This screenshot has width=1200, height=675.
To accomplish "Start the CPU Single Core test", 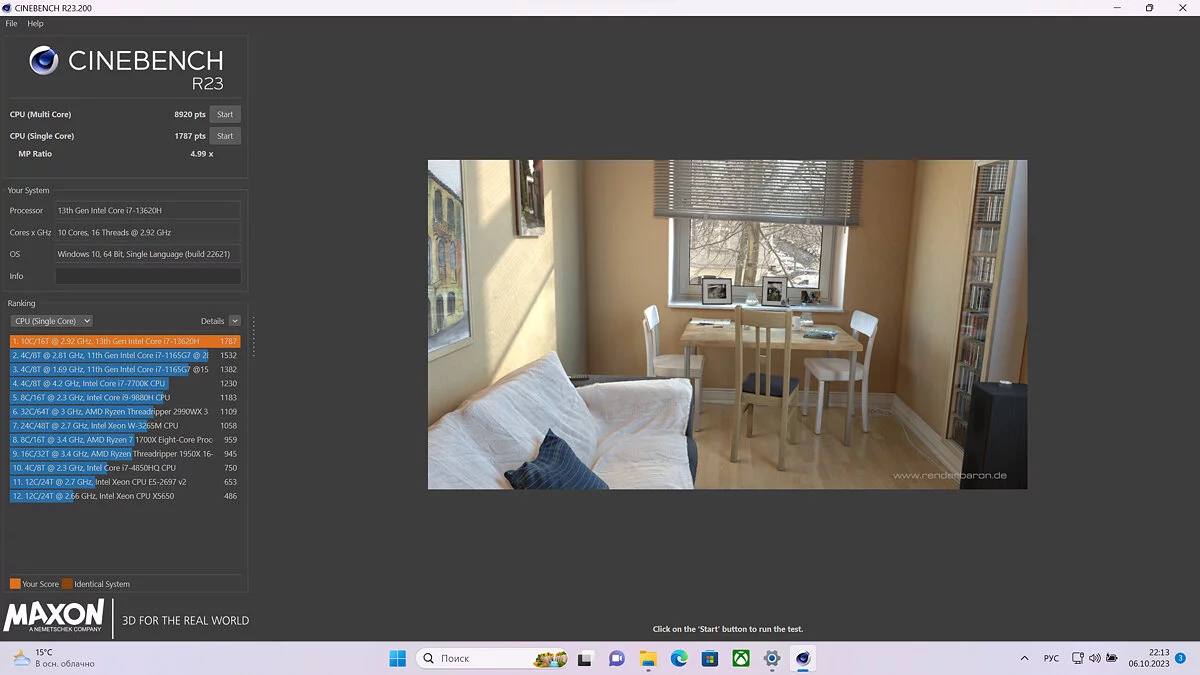I will click(225, 136).
